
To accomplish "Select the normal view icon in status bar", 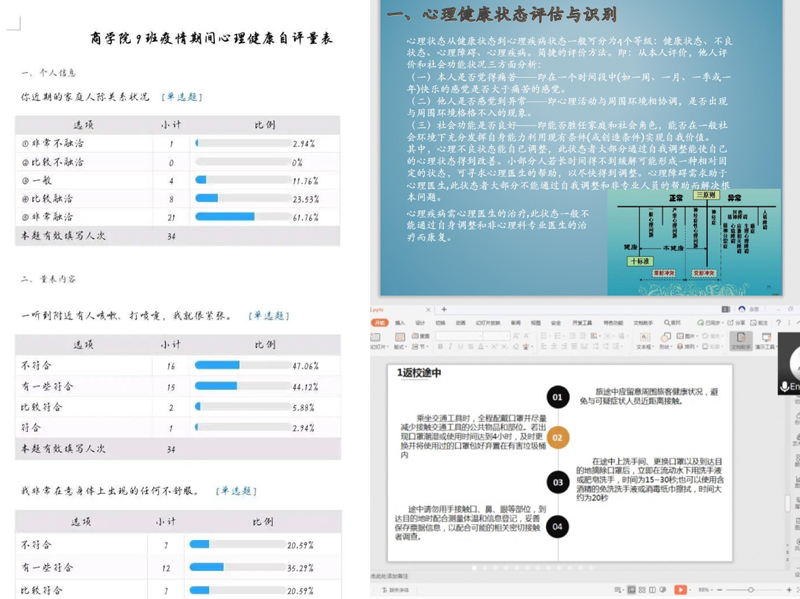I will 631,590.
